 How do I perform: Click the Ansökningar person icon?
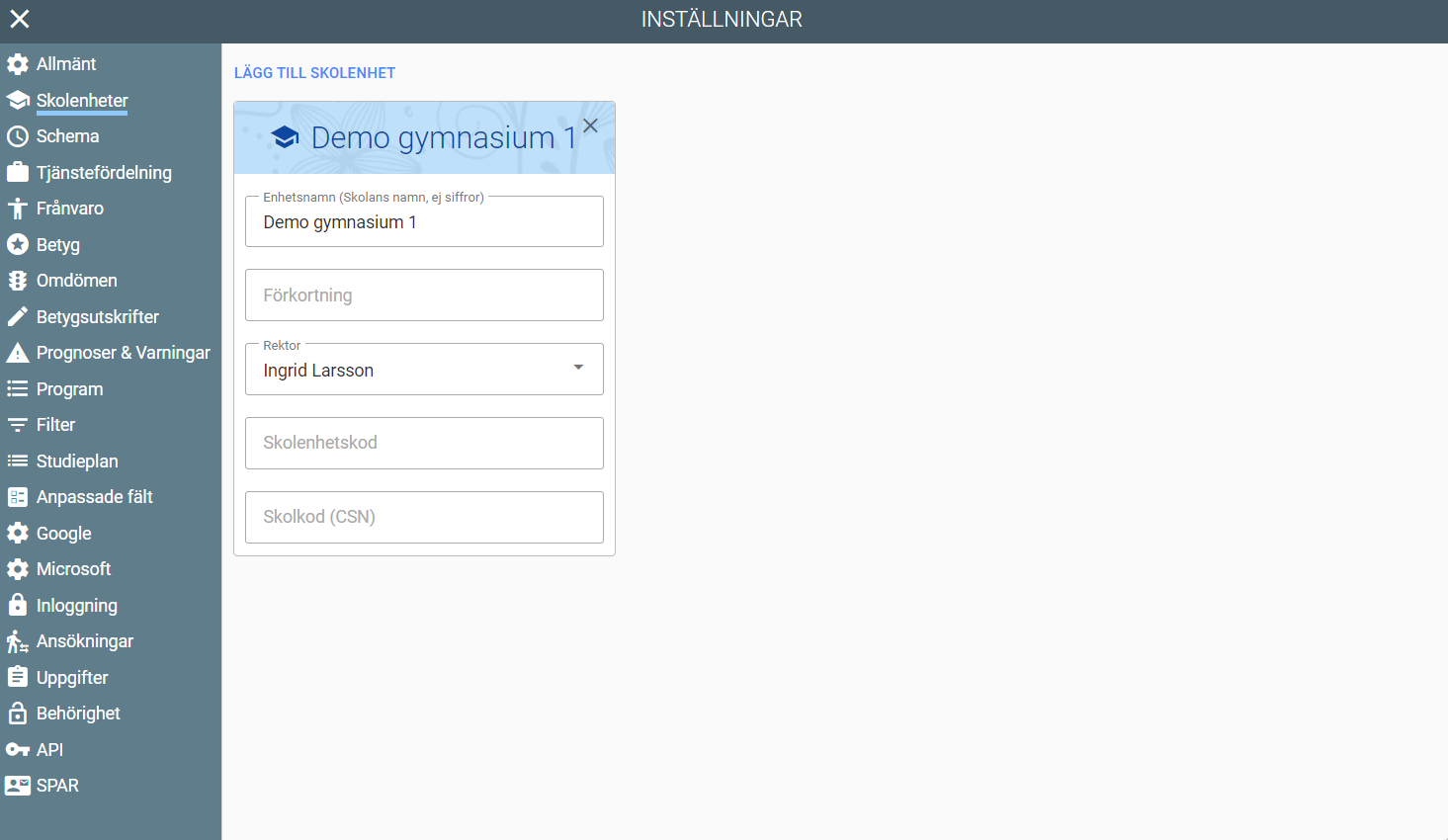(x=18, y=641)
